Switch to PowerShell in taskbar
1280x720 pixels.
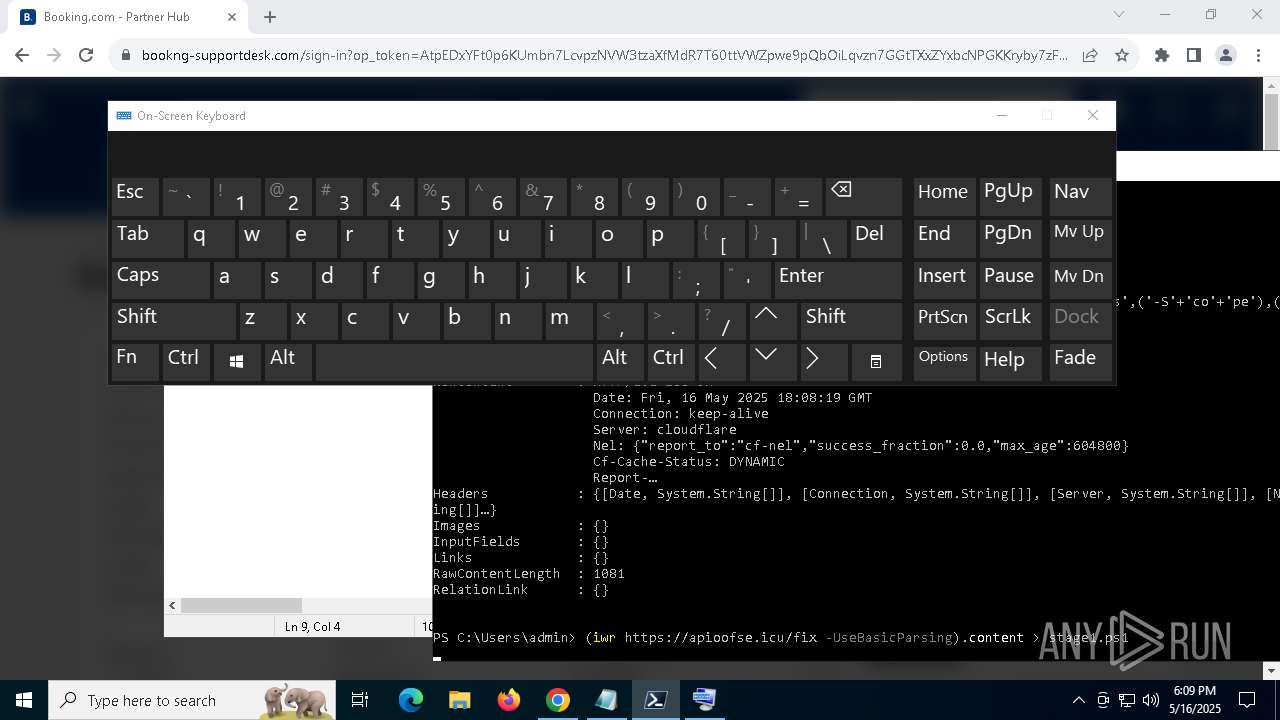(655, 700)
